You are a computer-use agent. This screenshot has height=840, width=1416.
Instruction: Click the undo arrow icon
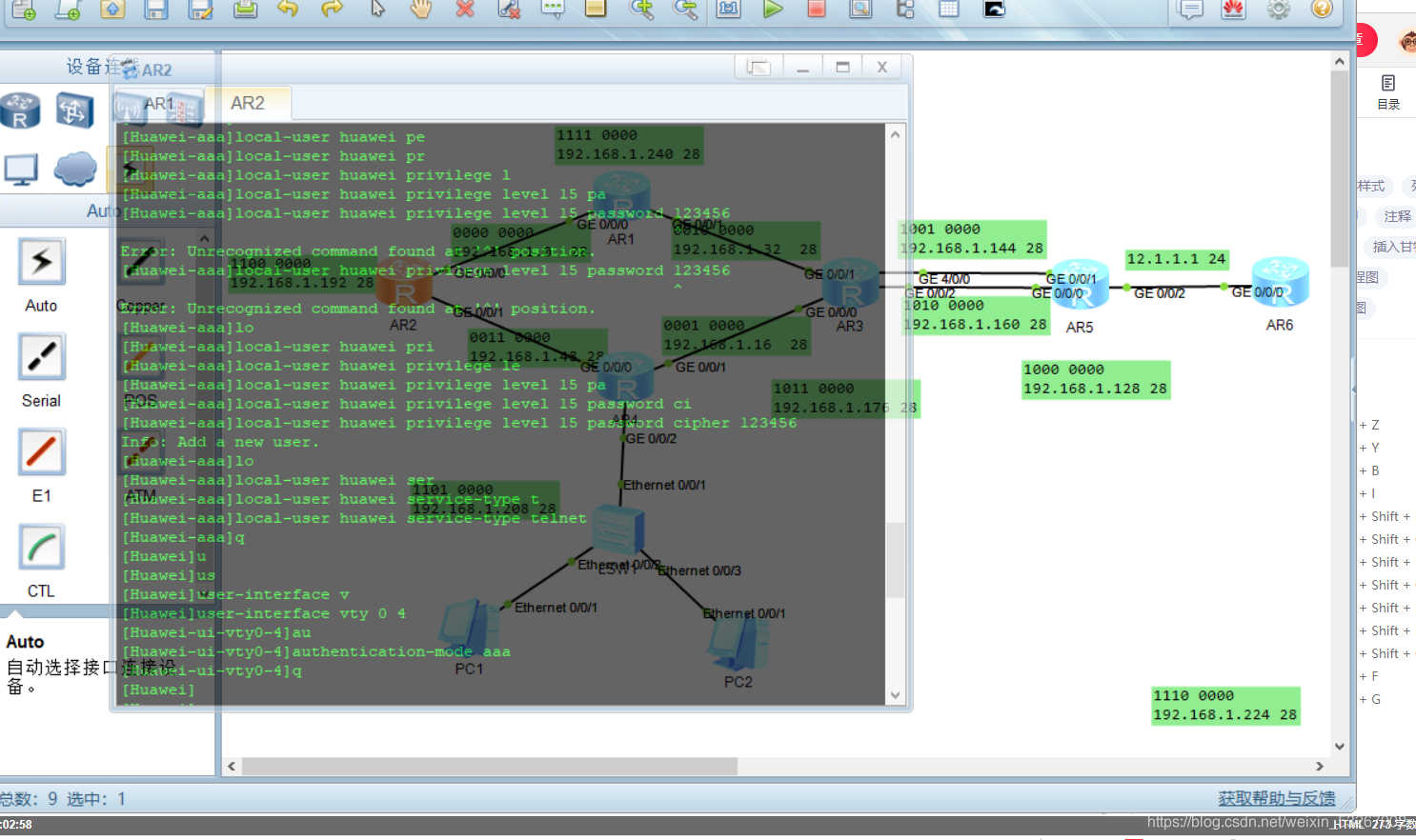[288, 10]
